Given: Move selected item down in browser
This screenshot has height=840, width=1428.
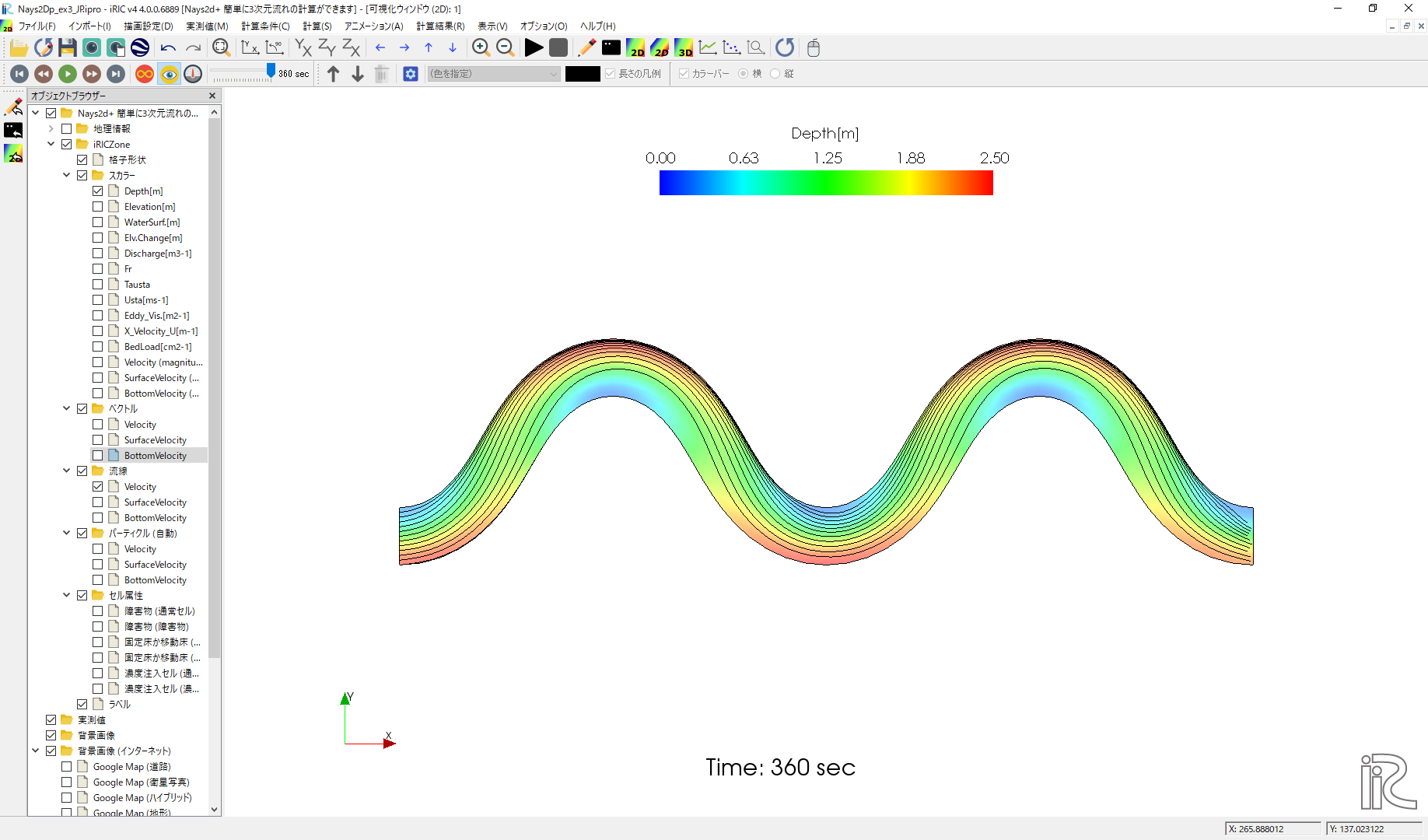Looking at the screenshot, I should coord(358,74).
